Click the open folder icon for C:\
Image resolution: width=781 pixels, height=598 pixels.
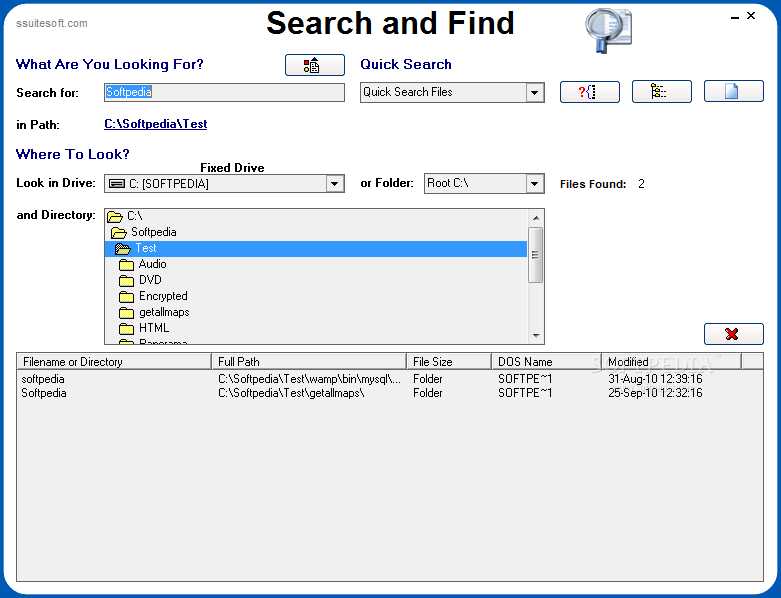115,217
